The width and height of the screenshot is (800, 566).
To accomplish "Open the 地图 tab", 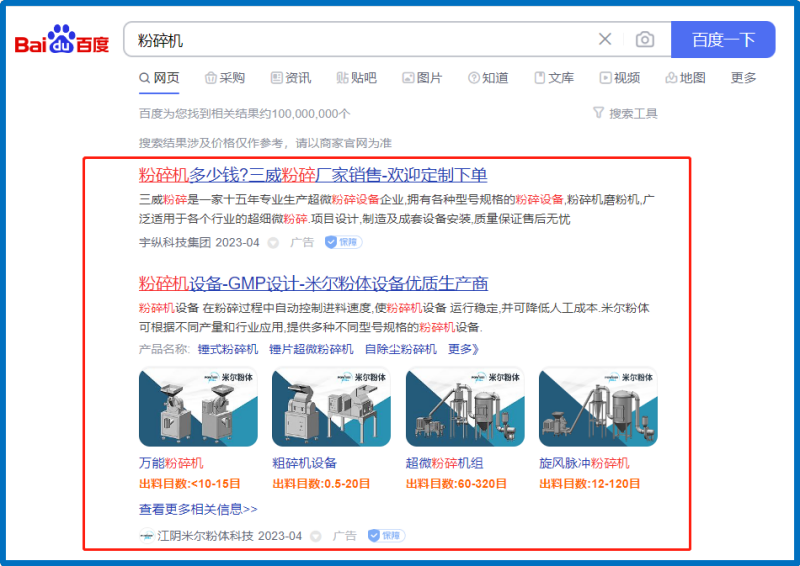I will 685,78.
